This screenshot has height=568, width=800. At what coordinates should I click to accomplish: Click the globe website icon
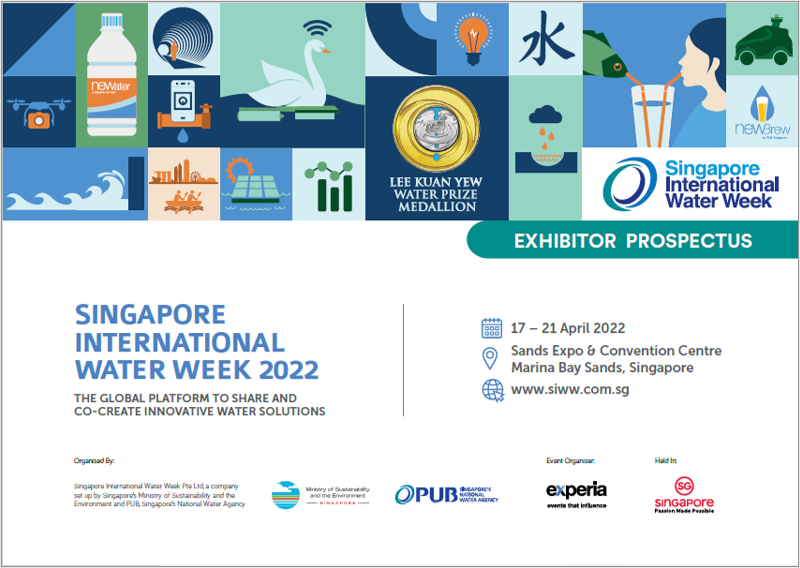(x=493, y=390)
